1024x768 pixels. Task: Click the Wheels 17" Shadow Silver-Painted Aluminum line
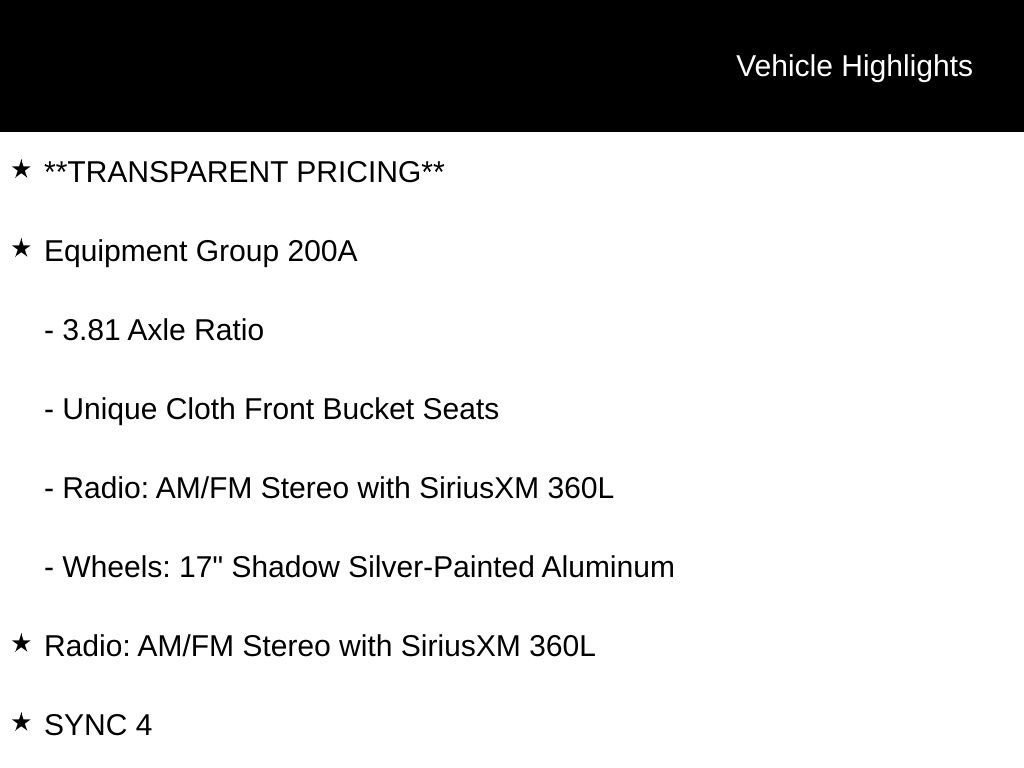(359, 567)
